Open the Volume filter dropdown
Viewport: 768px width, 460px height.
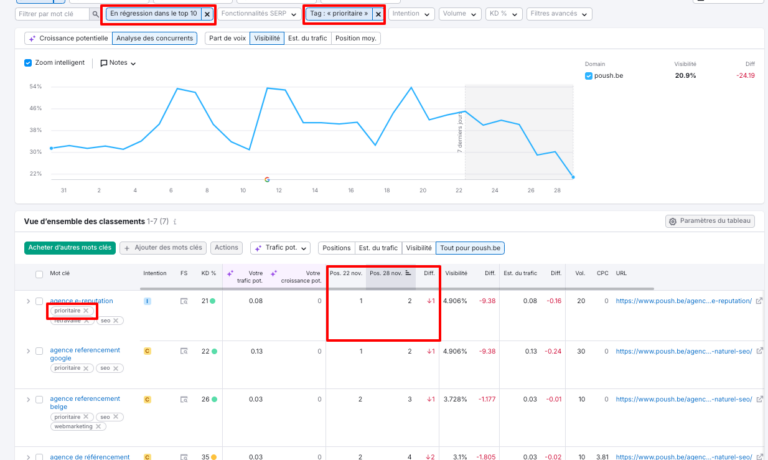point(460,14)
